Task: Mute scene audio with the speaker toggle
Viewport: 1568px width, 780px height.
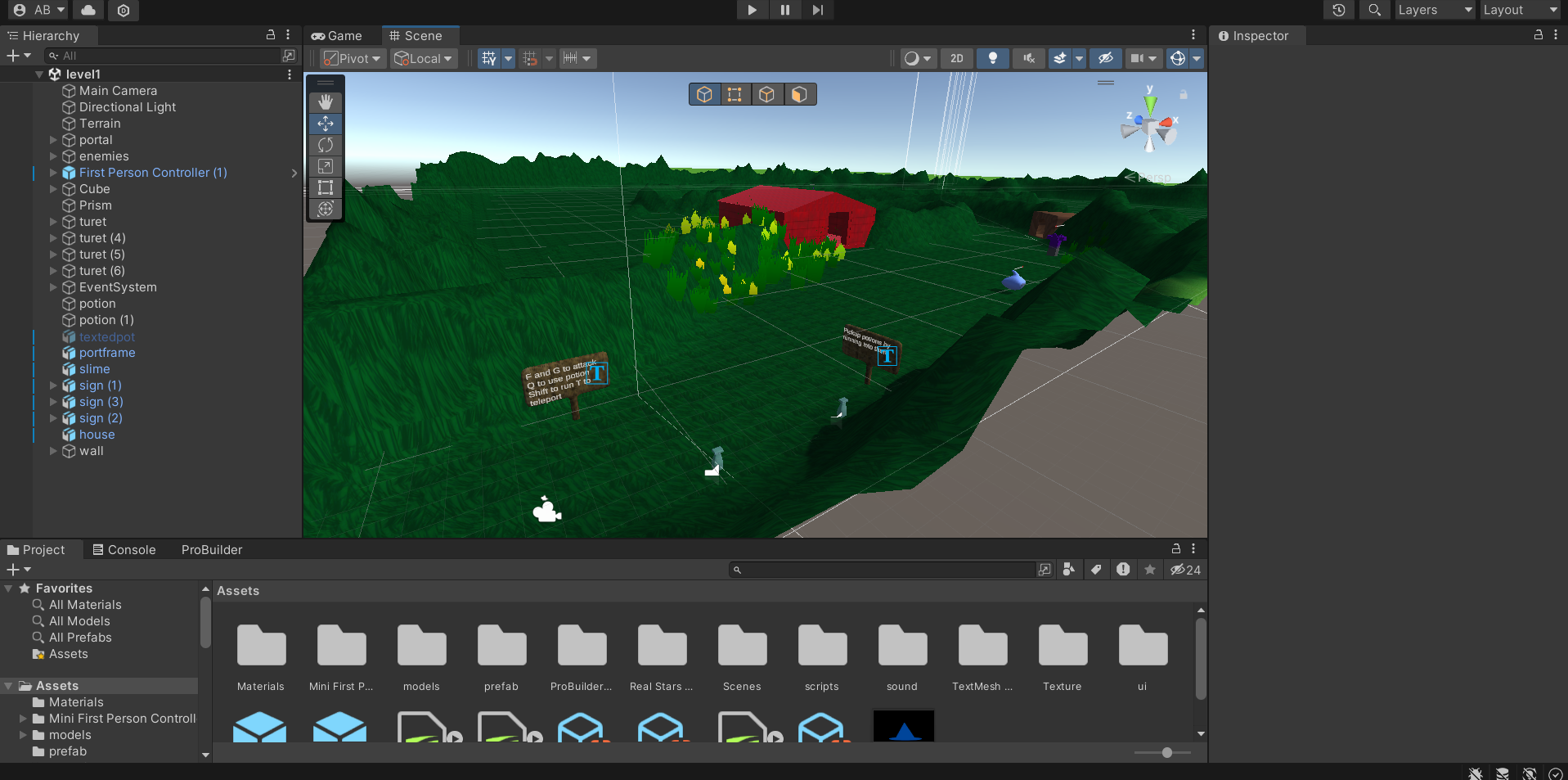Action: (1028, 58)
